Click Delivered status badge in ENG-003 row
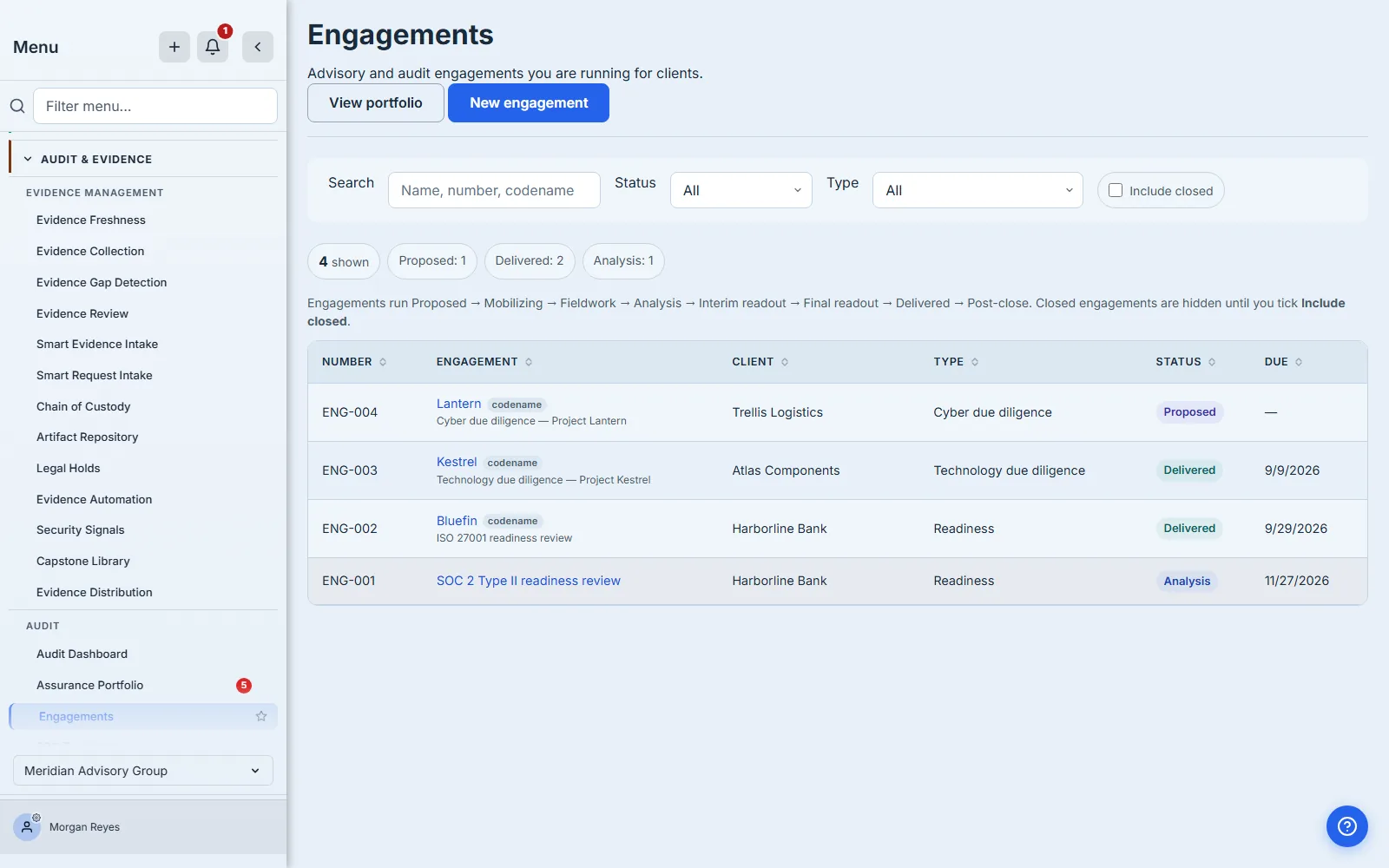Viewport: 1389px width, 868px height. (1189, 470)
